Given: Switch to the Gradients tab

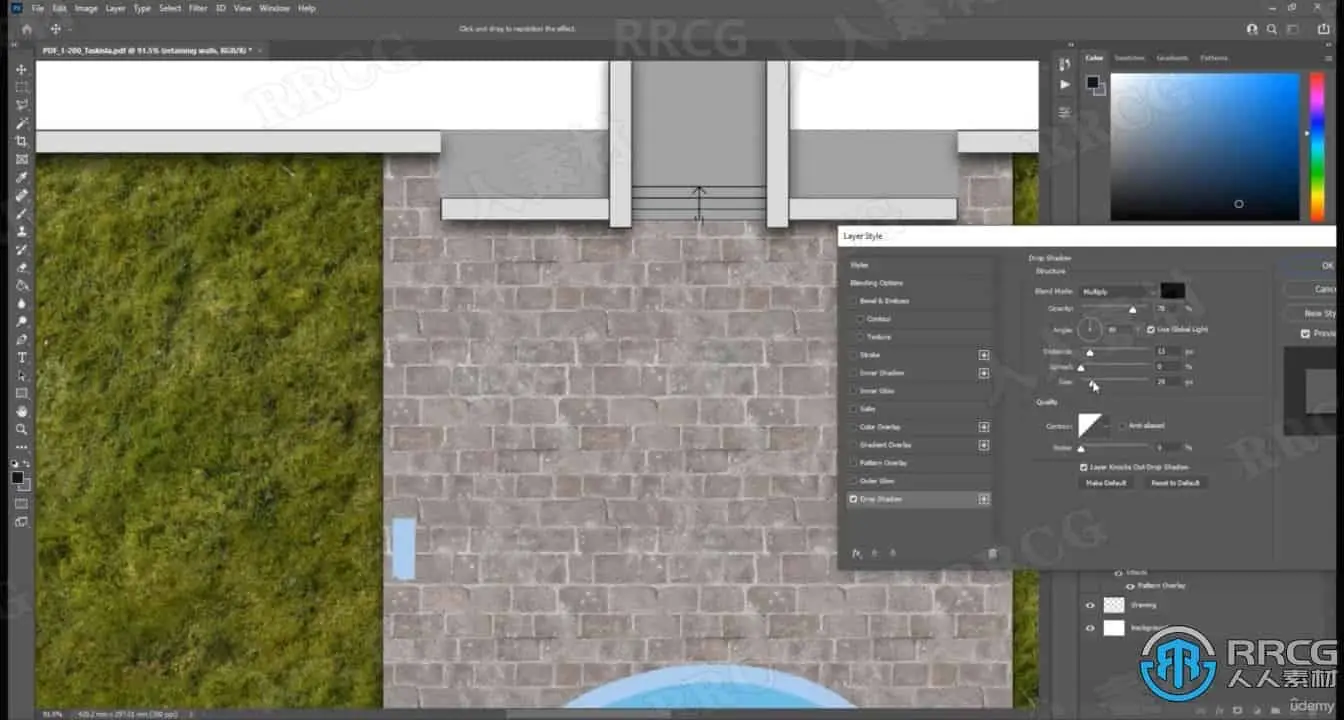Looking at the screenshot, I should pos(1172,58).
